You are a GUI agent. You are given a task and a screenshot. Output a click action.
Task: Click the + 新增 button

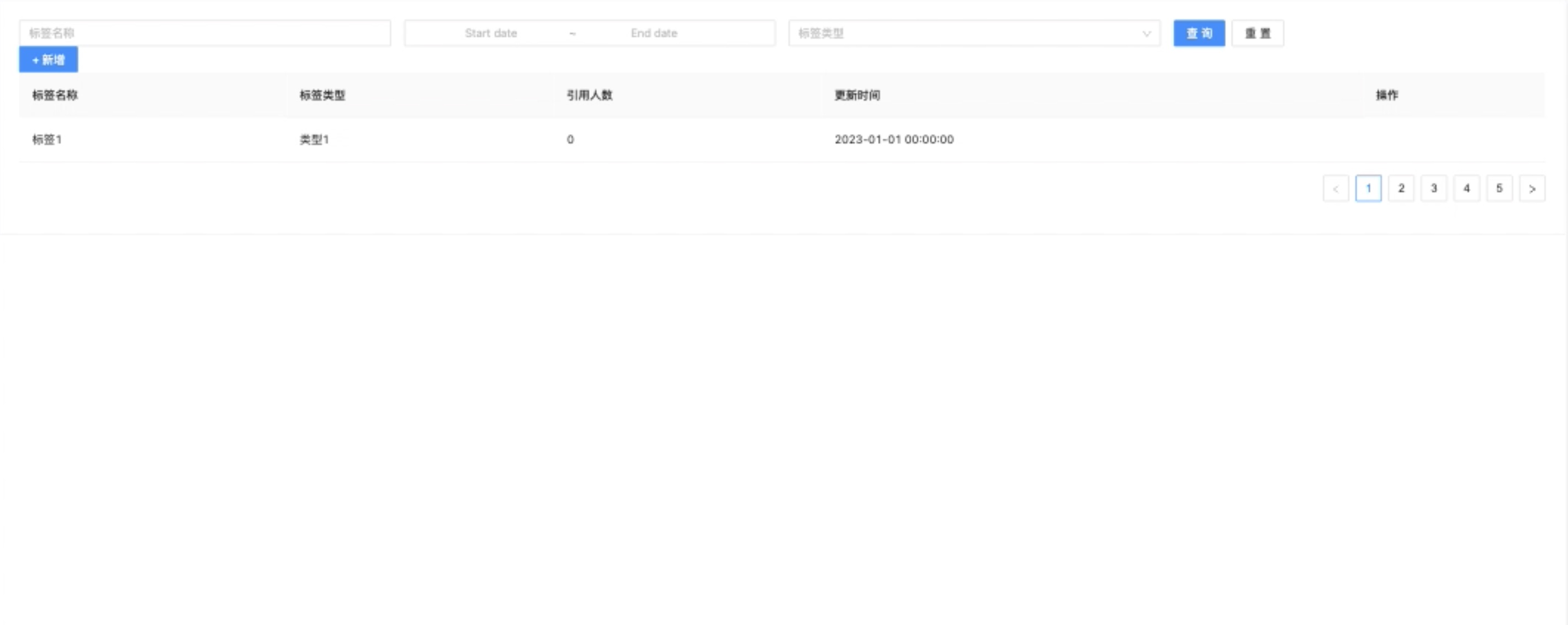point(49,60)
